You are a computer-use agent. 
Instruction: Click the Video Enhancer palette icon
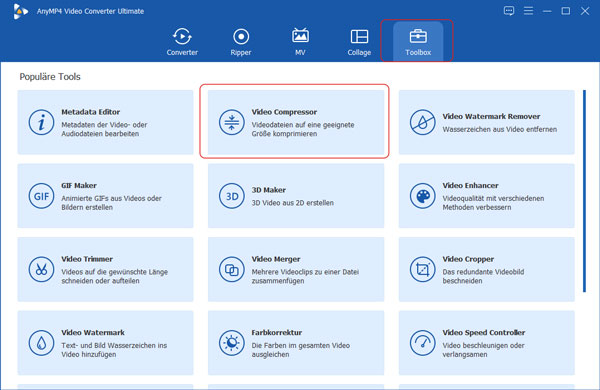coord(422,196)
